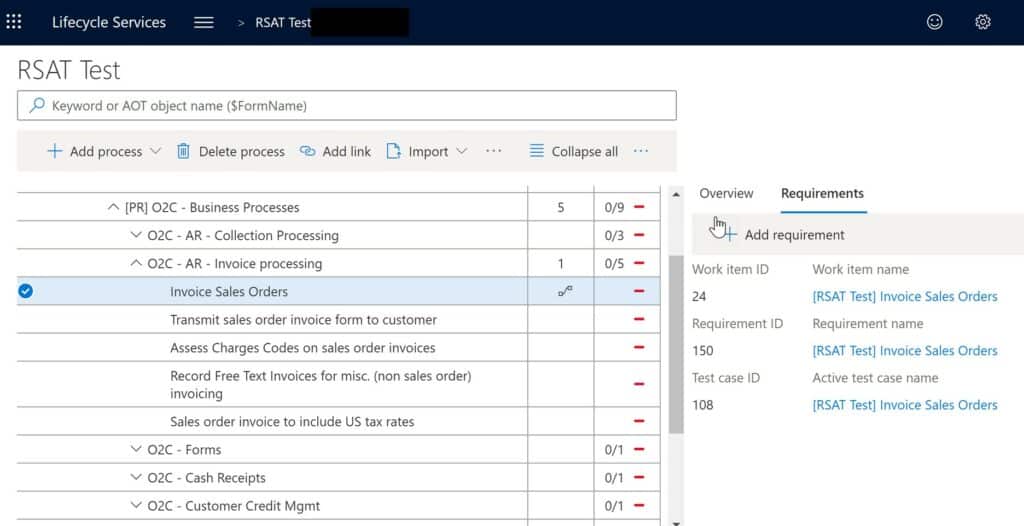
Task: Click the plus icon of Add process
Action: pos(55,151)
